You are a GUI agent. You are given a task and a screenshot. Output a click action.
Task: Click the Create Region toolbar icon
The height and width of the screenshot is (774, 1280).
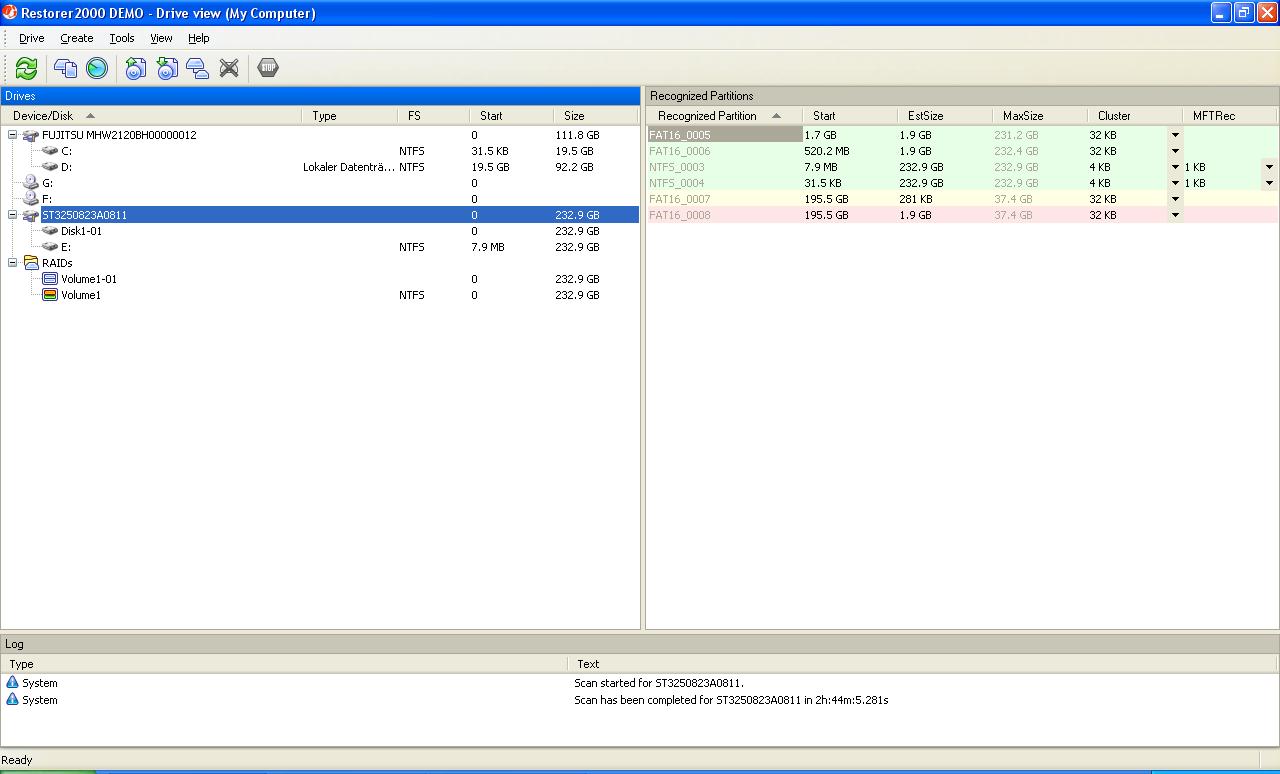[198, 68]
